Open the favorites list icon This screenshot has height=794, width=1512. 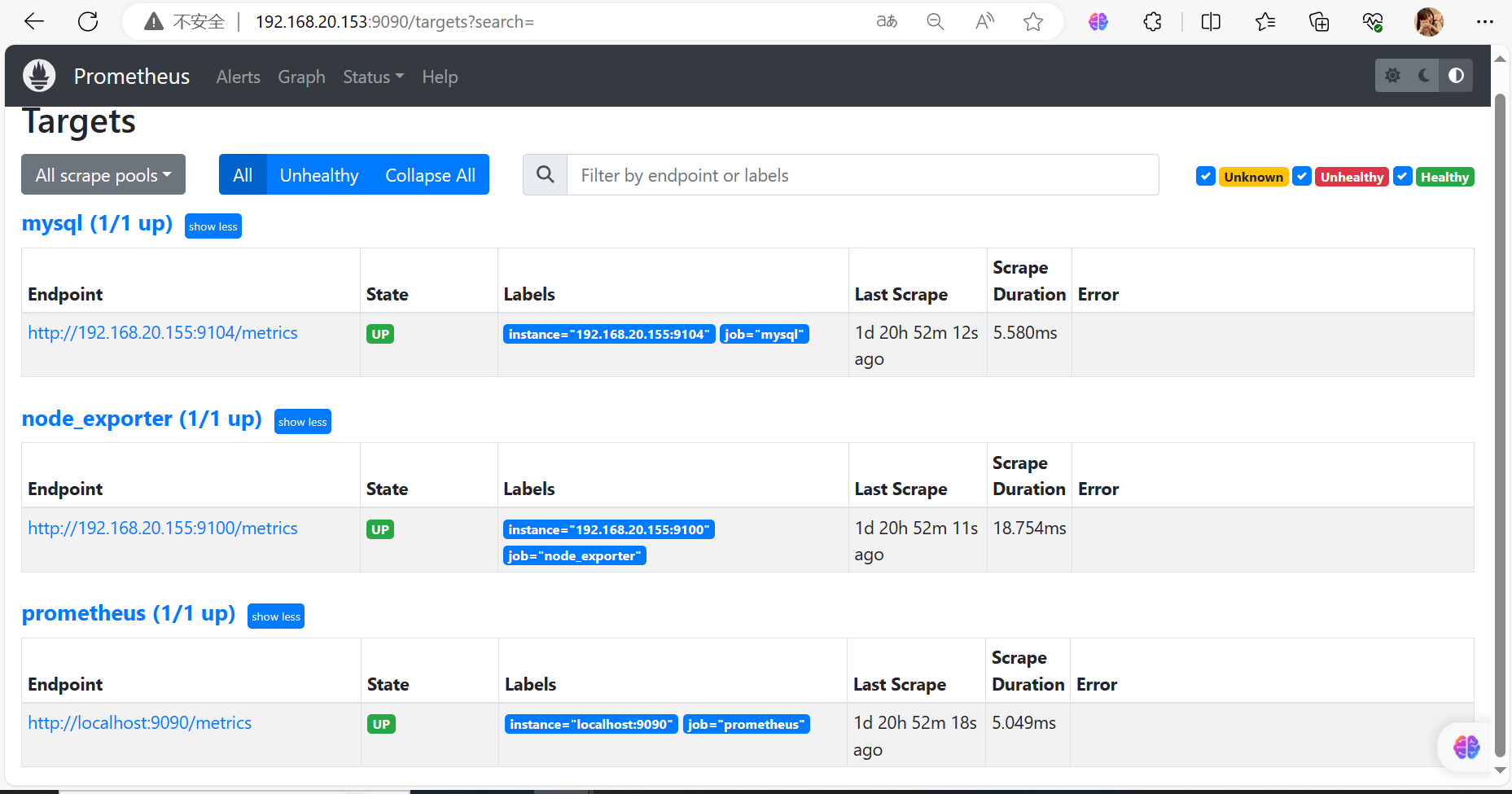coord(1265,22)
